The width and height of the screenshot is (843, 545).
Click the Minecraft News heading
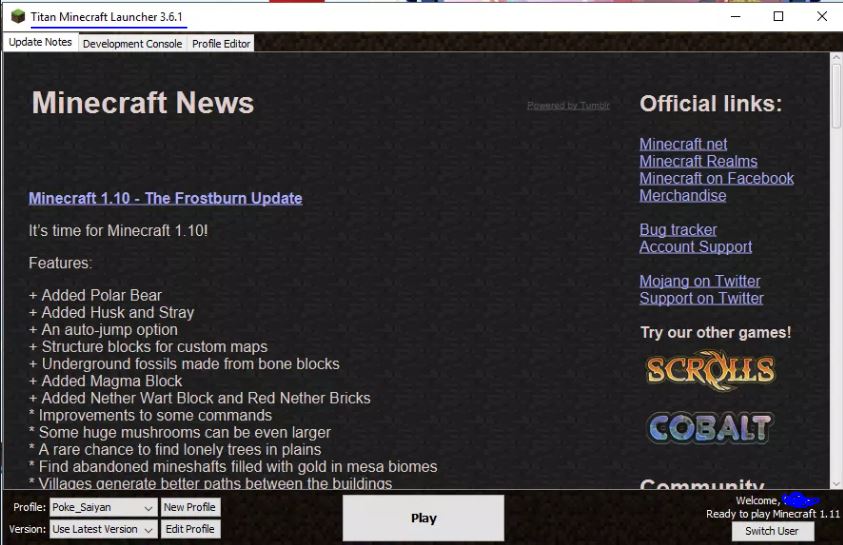click(x=142, y=103)
